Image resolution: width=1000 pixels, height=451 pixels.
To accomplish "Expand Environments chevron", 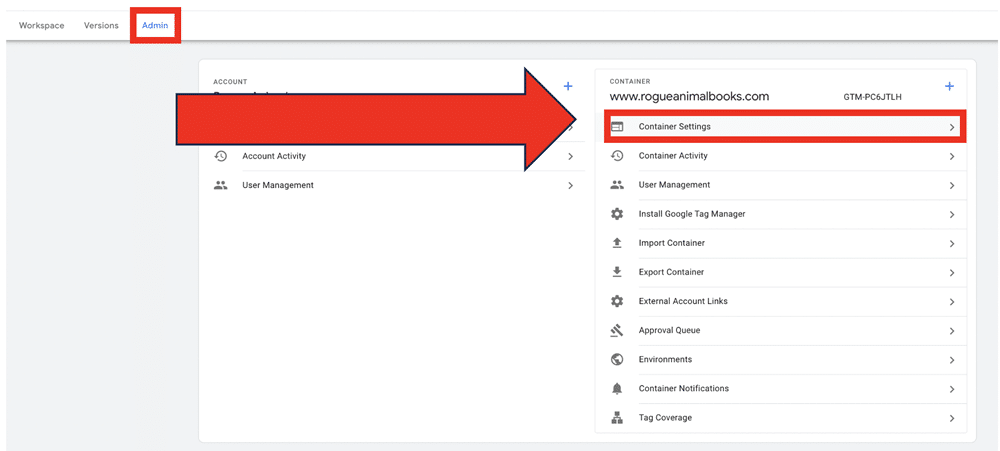I will click(x=952, y=360).
